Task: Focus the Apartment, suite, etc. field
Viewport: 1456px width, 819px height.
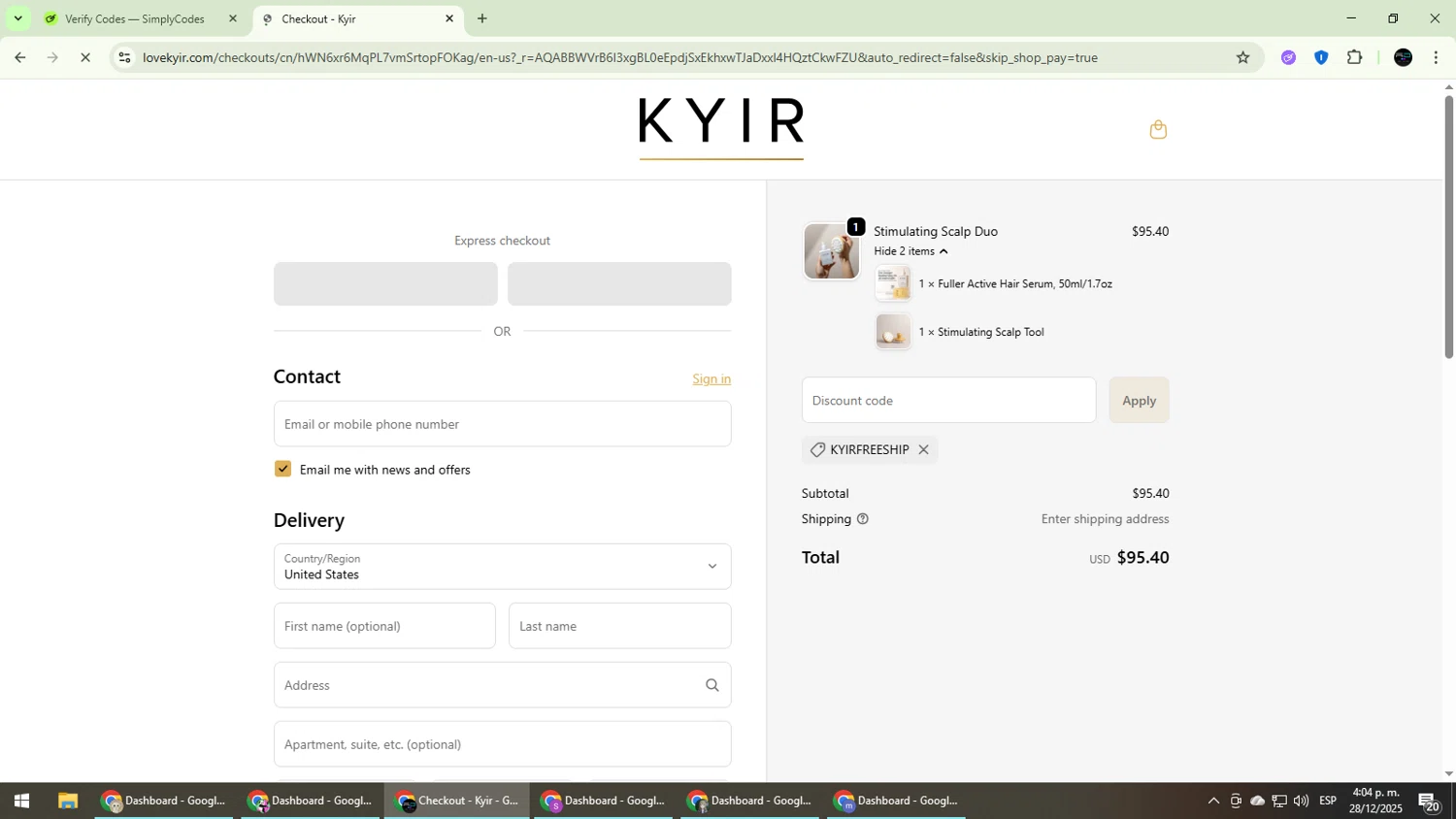Action: [x=502, y=744]
